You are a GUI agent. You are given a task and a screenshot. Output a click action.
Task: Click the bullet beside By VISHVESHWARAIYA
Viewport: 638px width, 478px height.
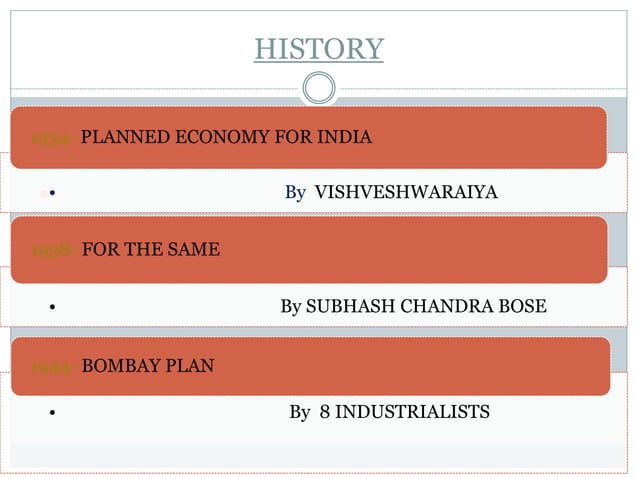click(x=52, y=193)
